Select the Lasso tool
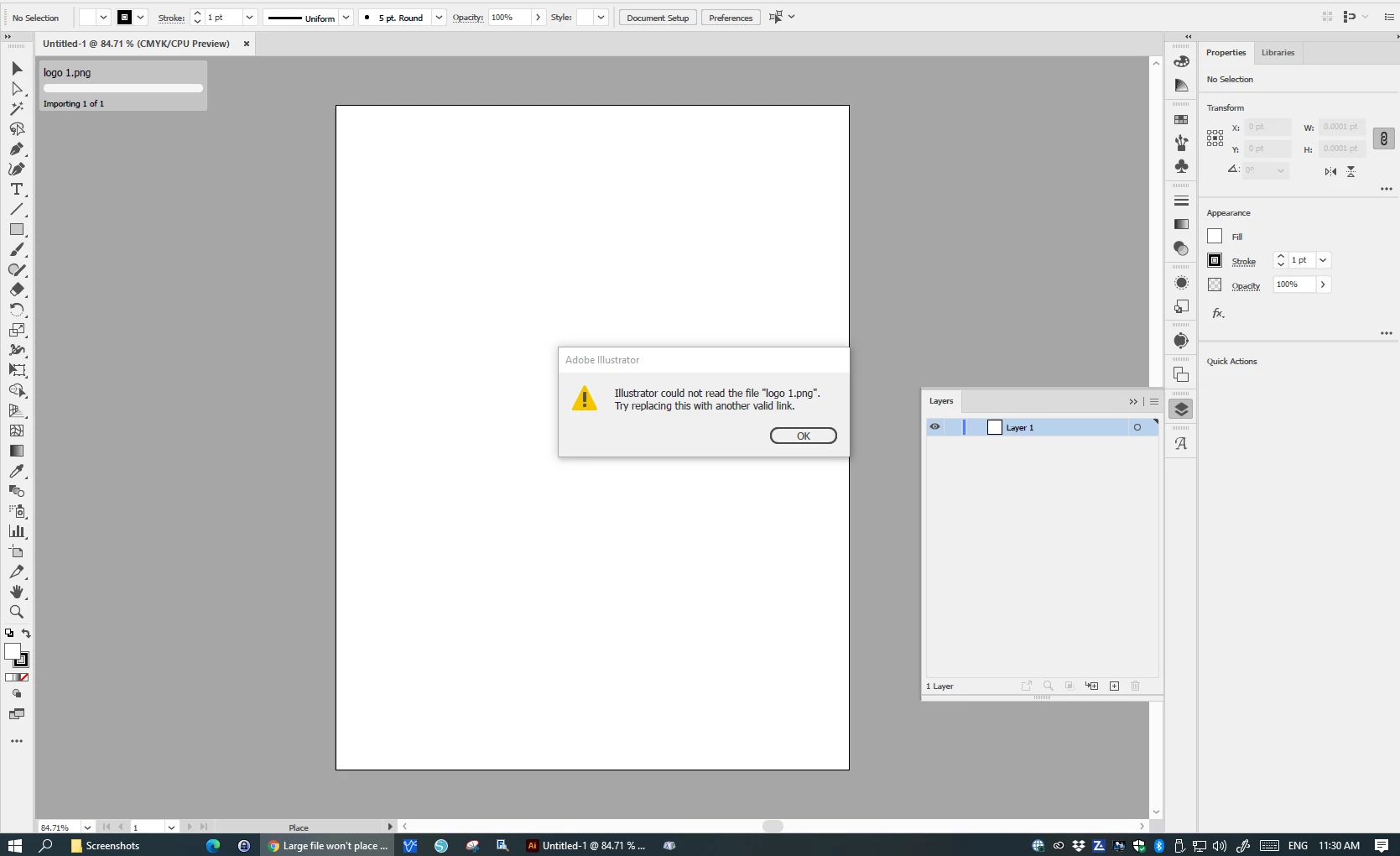This screenshot has width=1400, height=856. [17, 129]
